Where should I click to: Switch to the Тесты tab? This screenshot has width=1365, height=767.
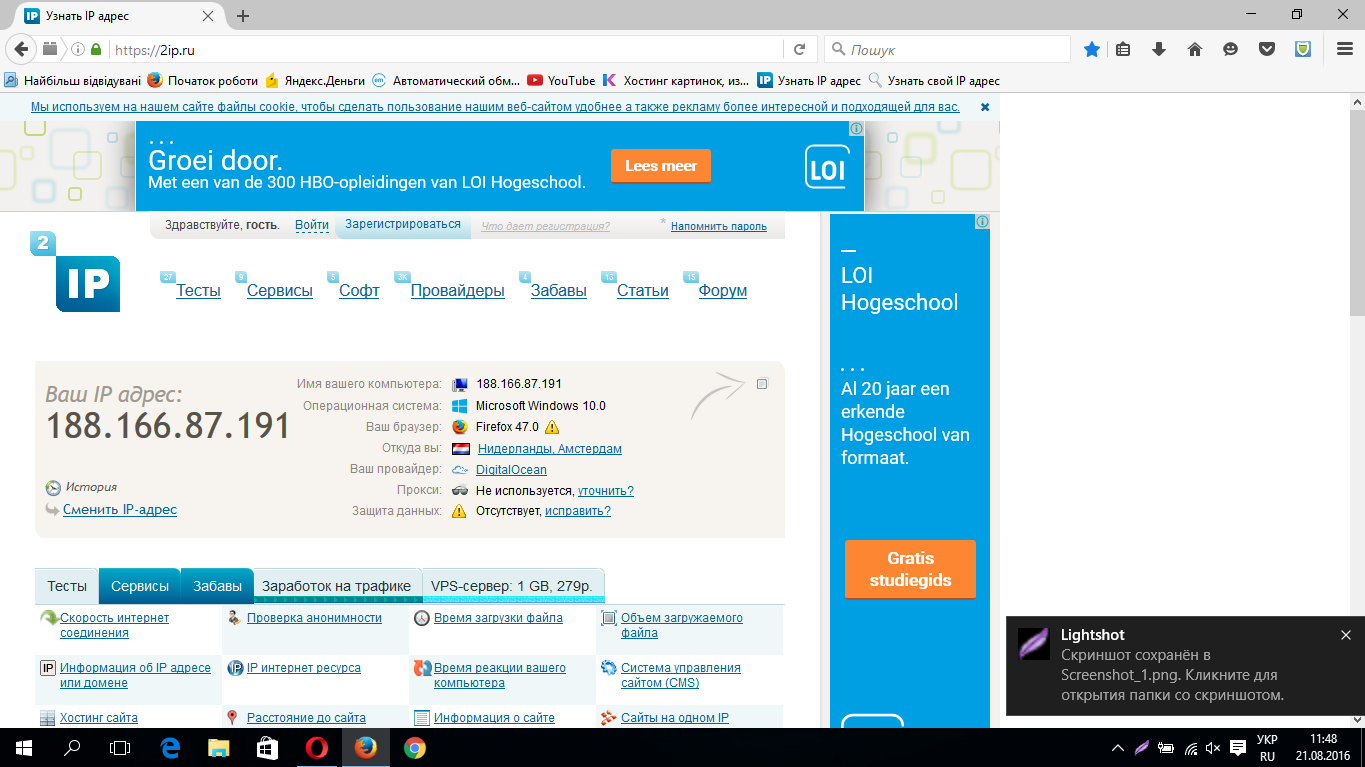pos(67,586)
